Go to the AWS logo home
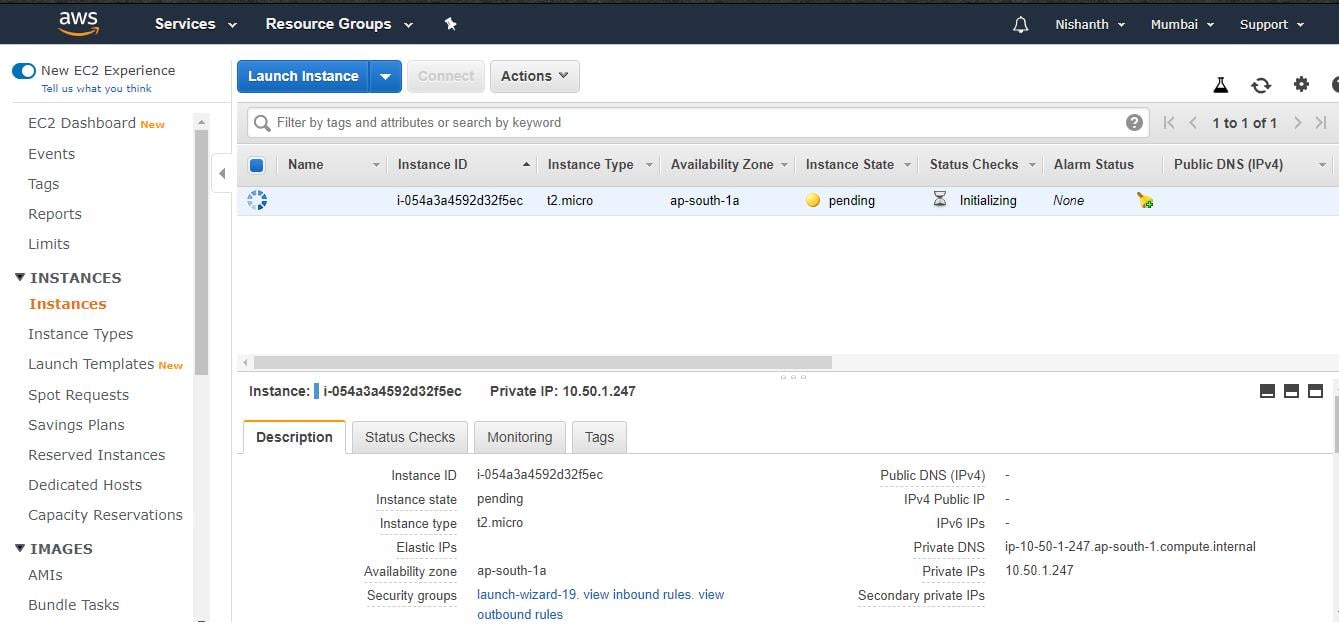The image size is (1339, 630). 78,24
